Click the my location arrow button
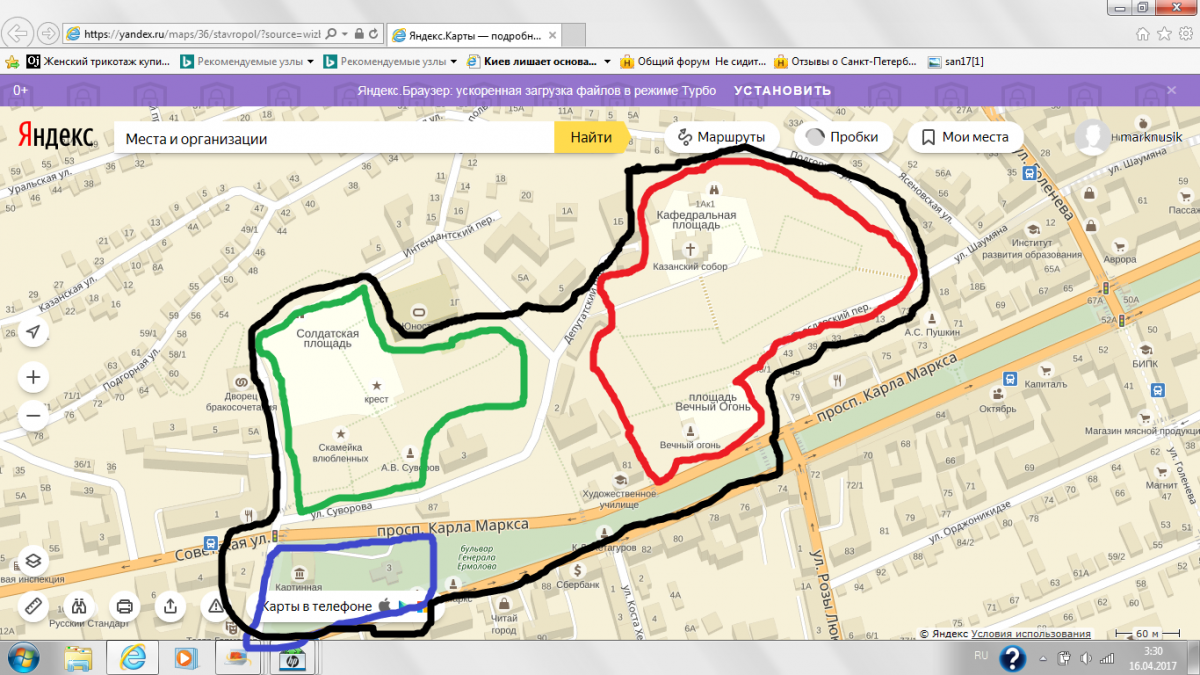Viewport: 1200px width, 675px height. click(x=33, y=331)
